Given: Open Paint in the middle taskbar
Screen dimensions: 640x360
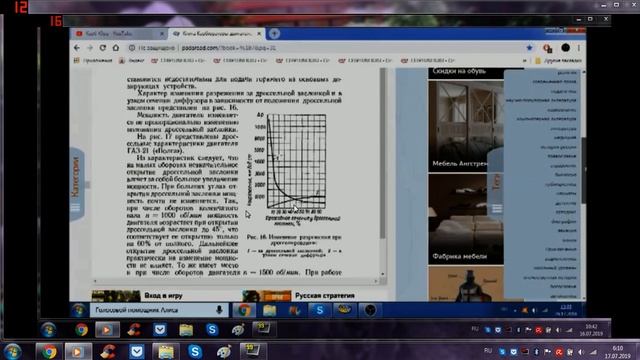Looking at the screenshot, I should point(238,329).
